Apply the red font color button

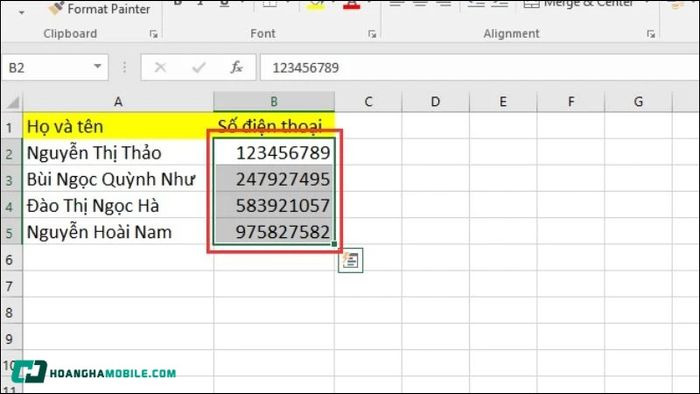(352, 5)
